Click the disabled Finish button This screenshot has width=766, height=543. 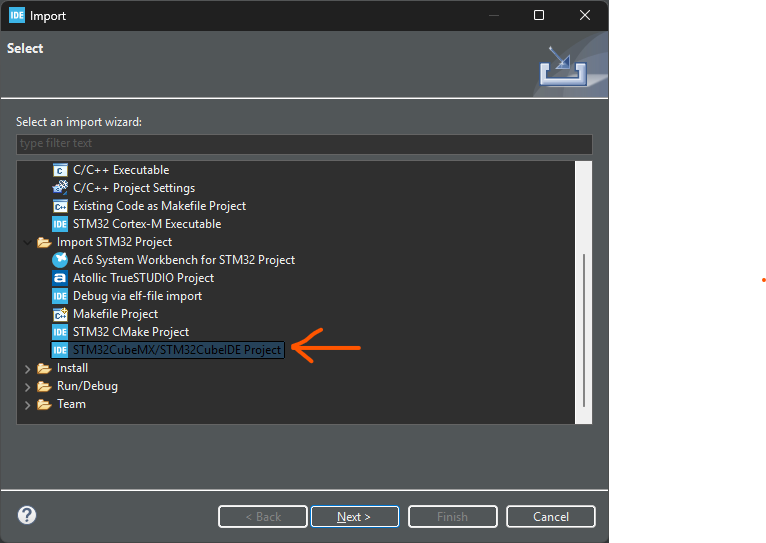(x=452, y=517)
